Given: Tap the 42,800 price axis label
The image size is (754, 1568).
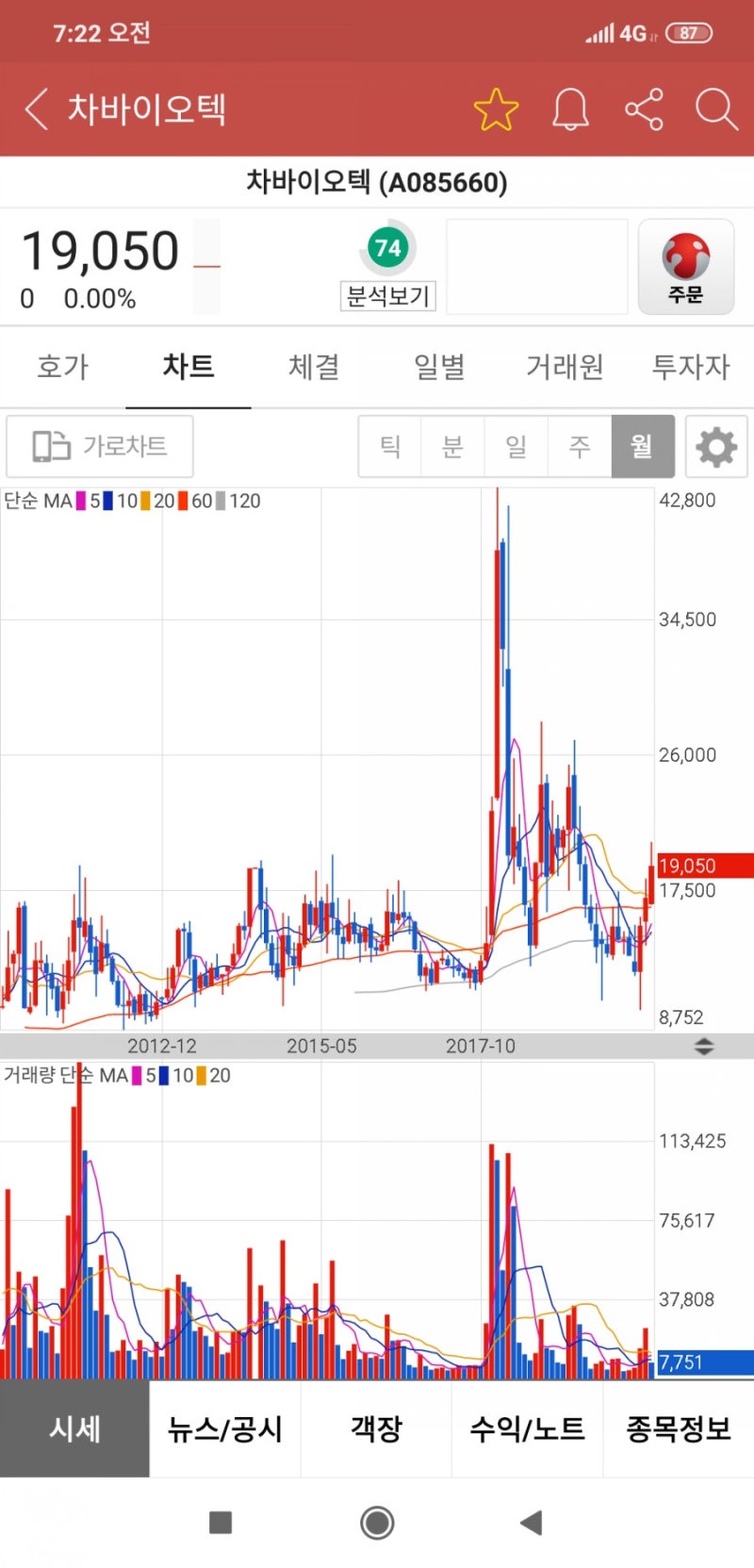Looking at the screenshot, I should (687, 501).
